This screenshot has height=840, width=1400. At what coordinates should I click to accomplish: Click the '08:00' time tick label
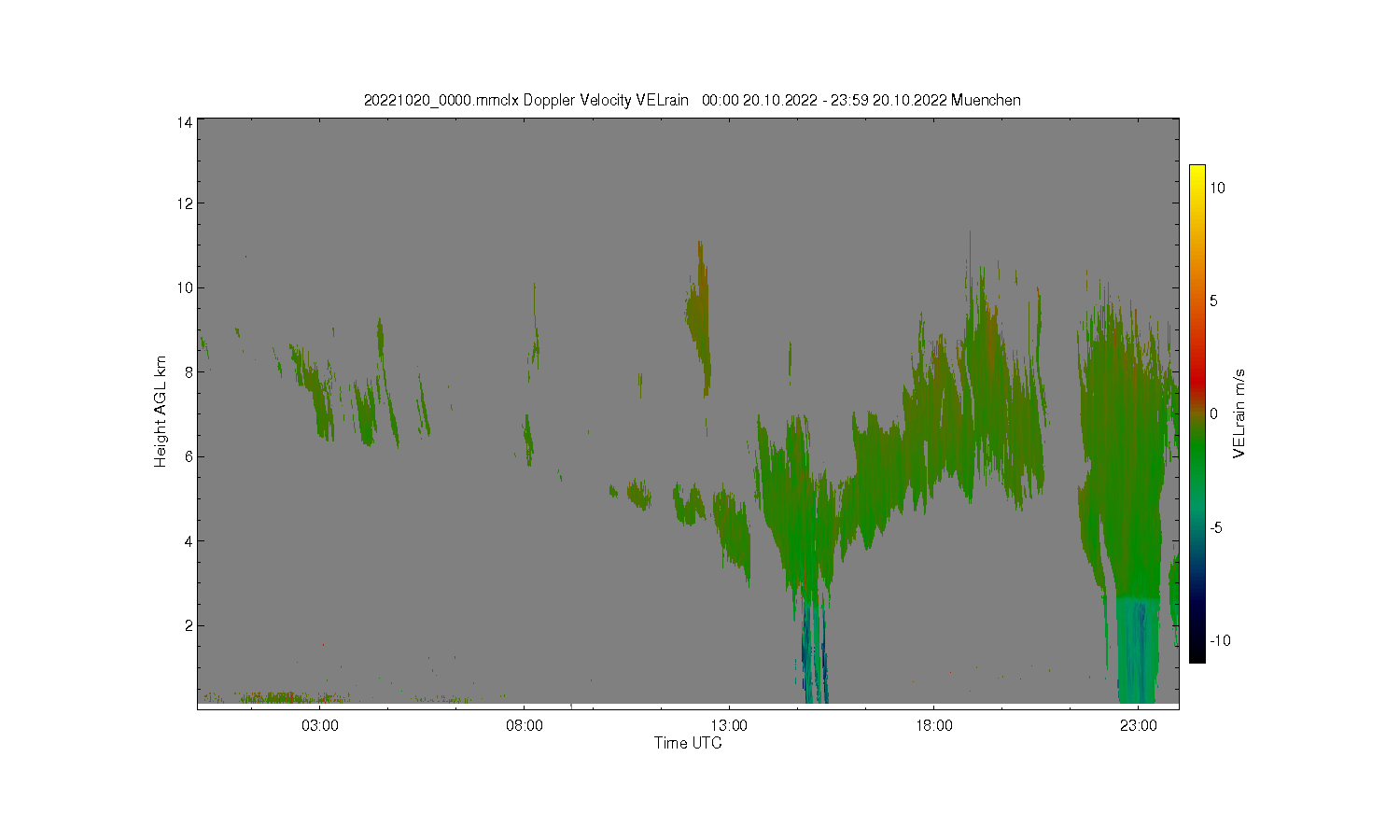point(525,725)
